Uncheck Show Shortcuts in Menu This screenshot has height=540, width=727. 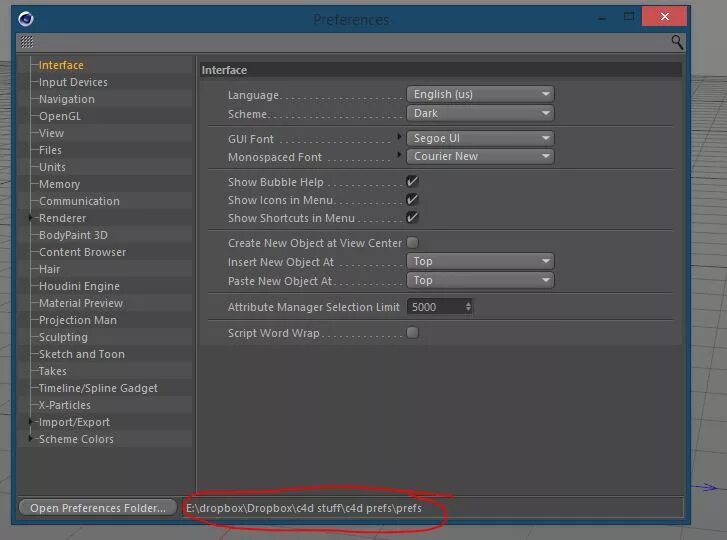pos(412,217)
